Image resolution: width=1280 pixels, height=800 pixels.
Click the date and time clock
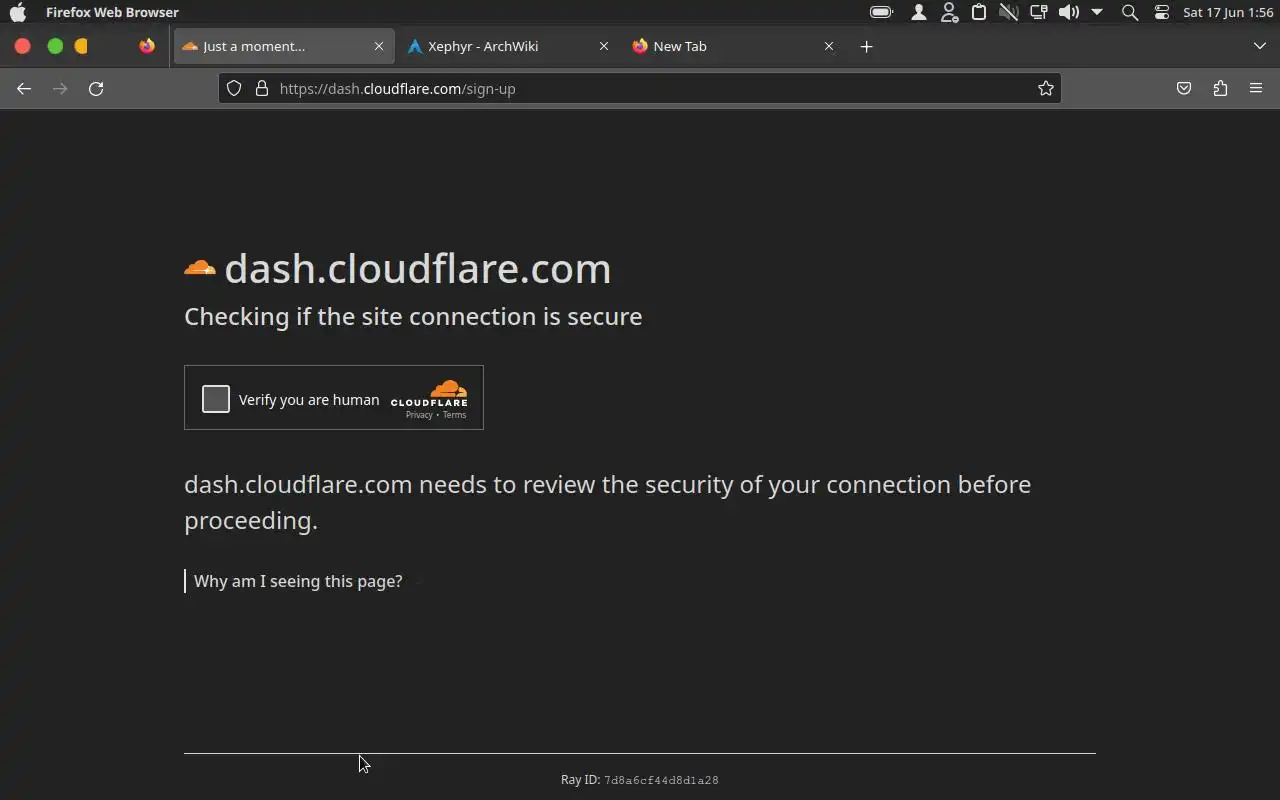(1228, 12)
